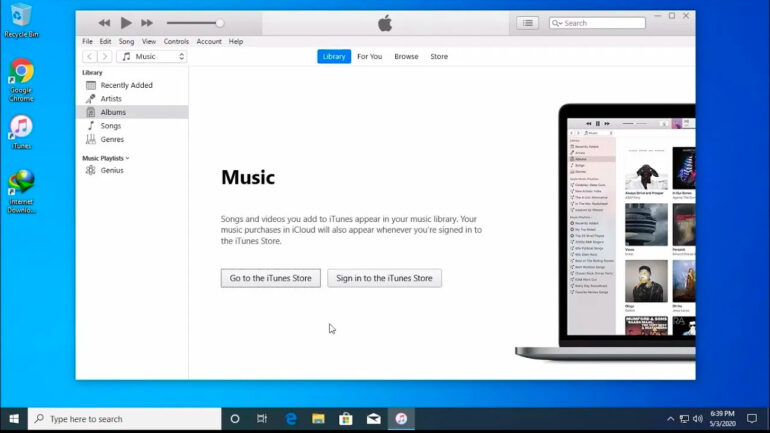Click the Fast Forward next track button
Image resolution: width=770 pixels, height=433 pixels.
[147, 23]
